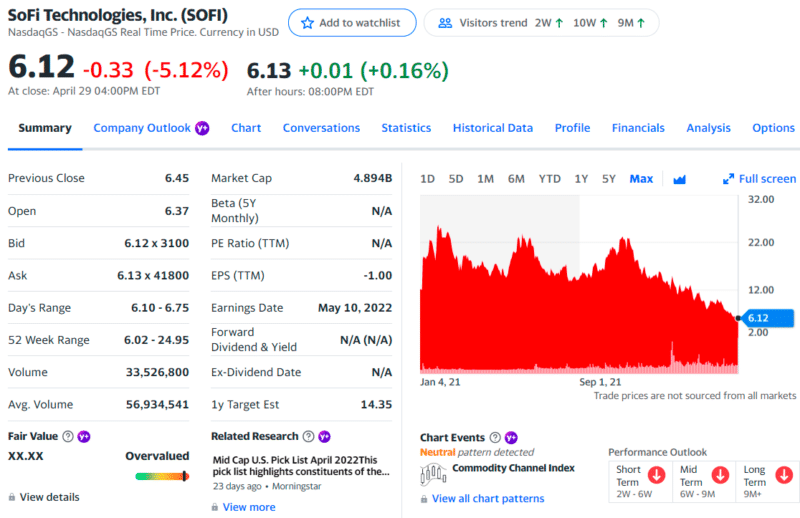The height and width of the screenshot is (518, 800).
Task: Open the Profile tab
Action: (x=572, y=128)
